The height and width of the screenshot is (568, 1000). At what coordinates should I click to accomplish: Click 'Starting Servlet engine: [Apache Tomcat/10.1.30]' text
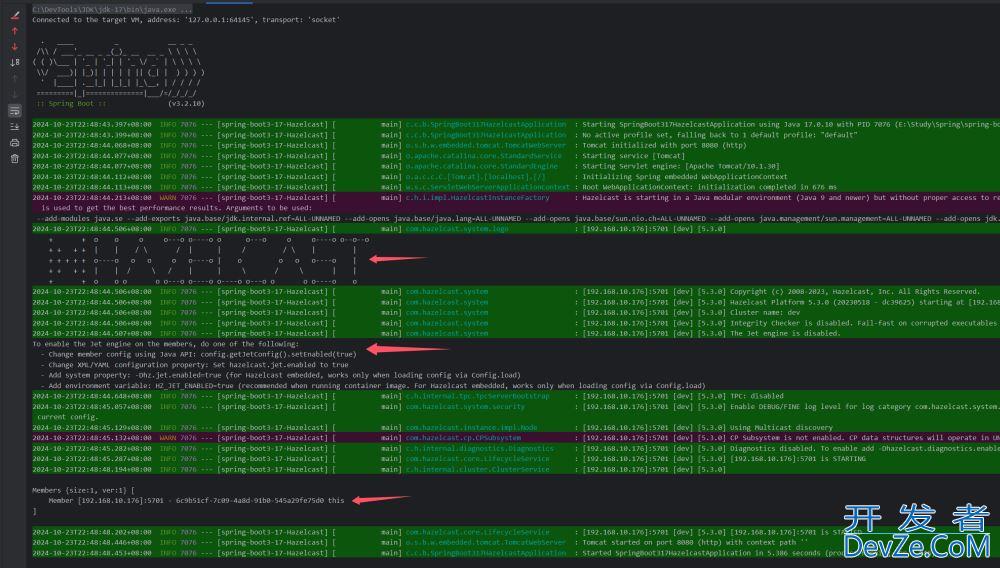[681, 166]
